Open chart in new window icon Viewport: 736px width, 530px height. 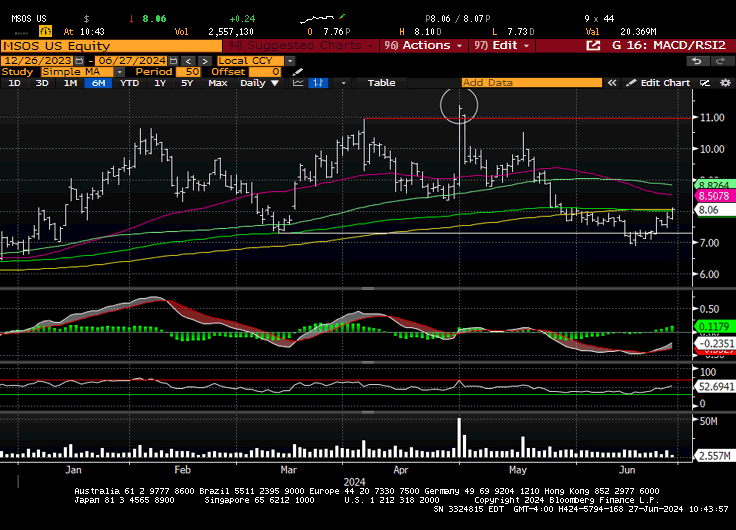click(x=593, y=46)
